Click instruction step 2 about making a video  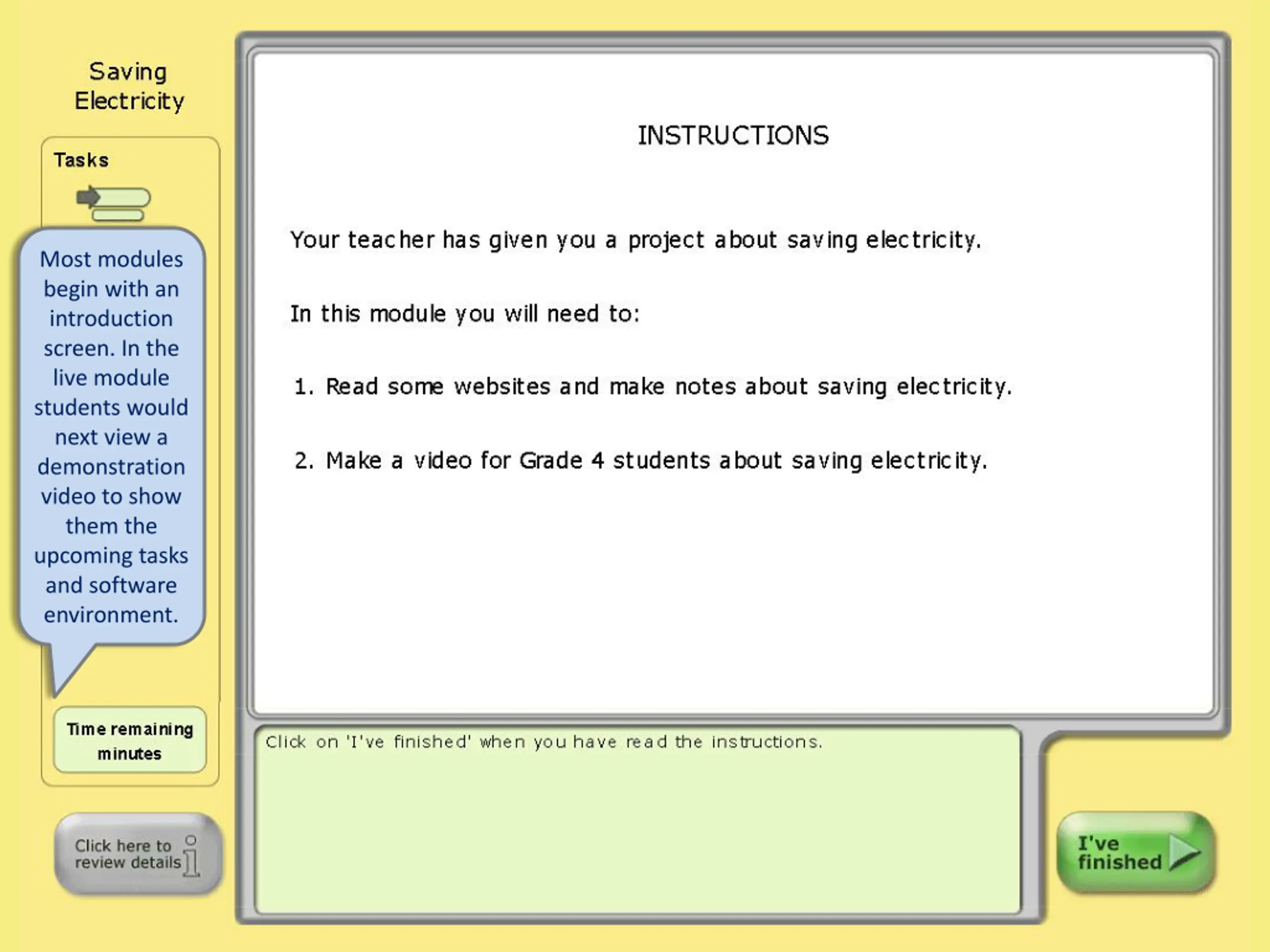[641, 461]
